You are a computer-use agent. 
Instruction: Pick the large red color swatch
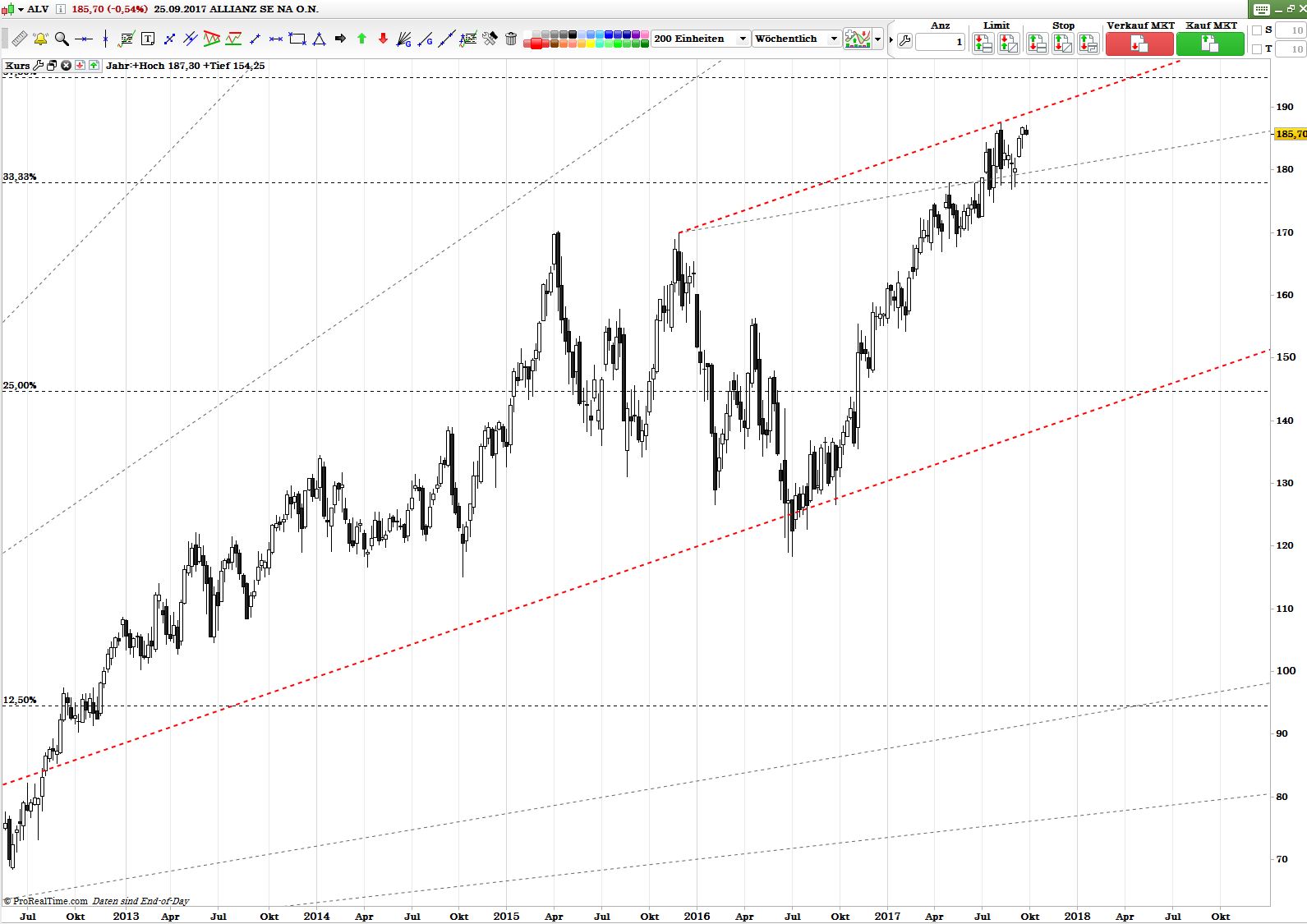coord(536,44)
